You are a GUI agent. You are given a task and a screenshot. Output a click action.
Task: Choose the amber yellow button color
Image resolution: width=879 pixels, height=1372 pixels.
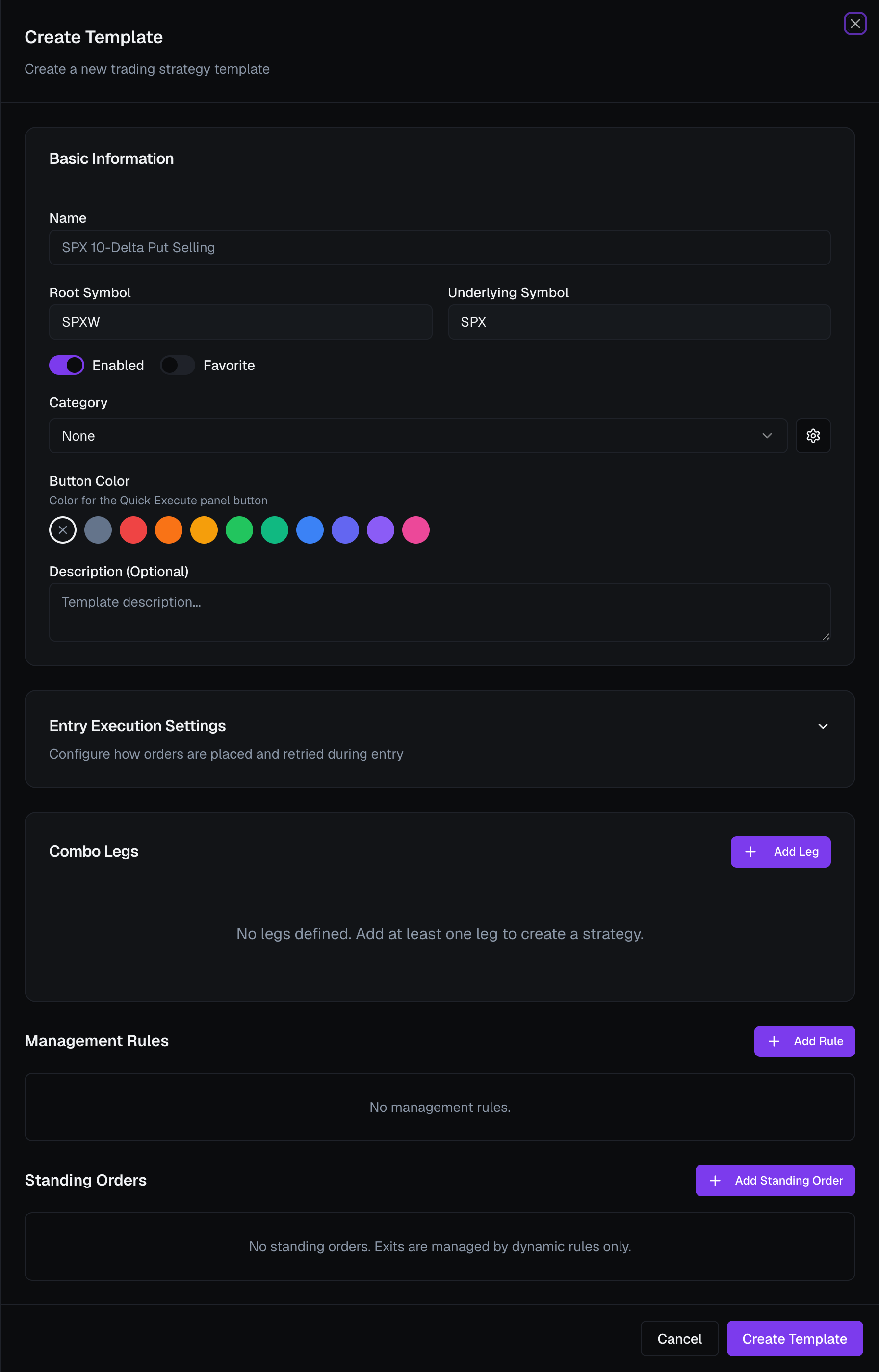(204, 530)
